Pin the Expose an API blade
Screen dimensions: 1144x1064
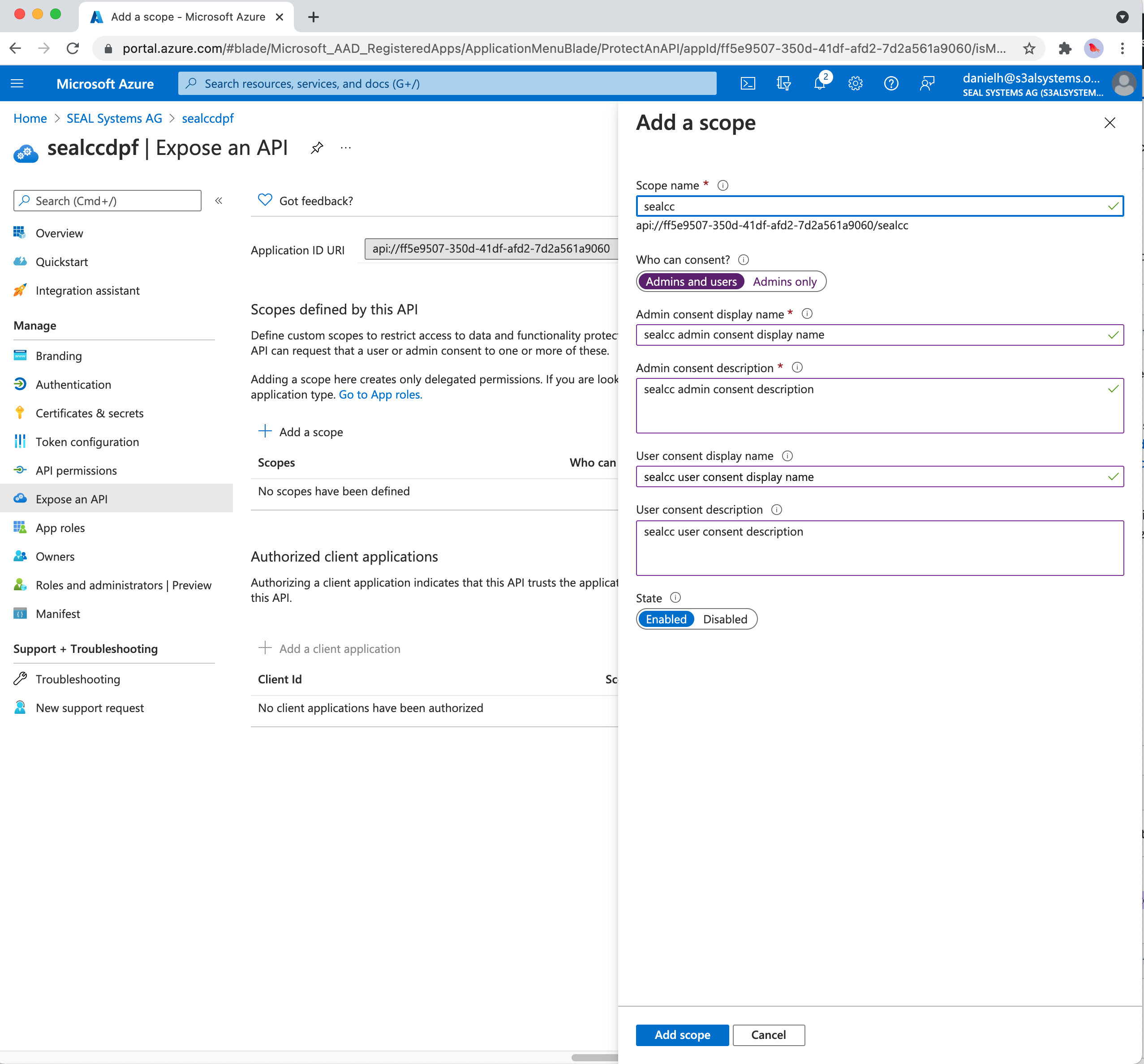(x=317, y=148)
